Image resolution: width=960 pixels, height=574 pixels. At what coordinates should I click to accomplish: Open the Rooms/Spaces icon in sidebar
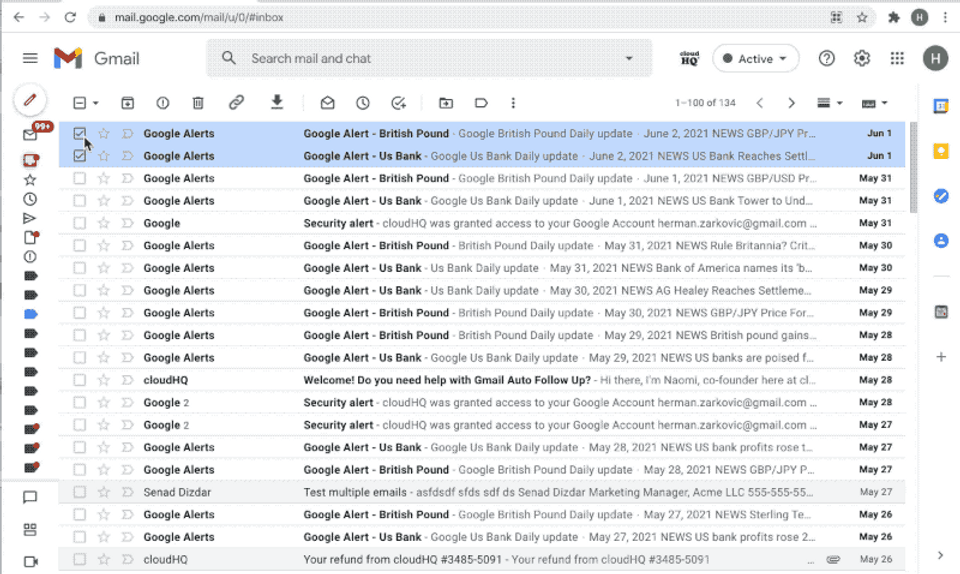click(30, 529)
